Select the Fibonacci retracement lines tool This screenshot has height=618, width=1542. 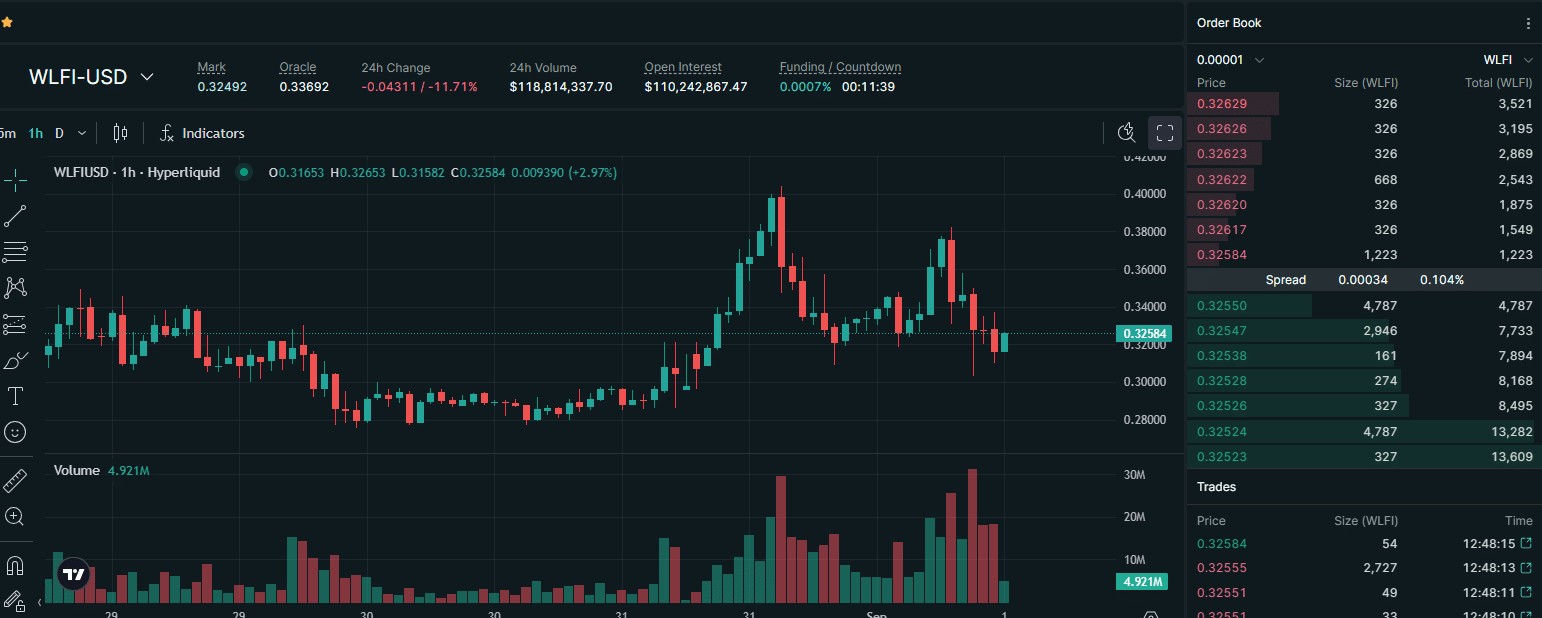pyautogui.click(x=15, y=252)
